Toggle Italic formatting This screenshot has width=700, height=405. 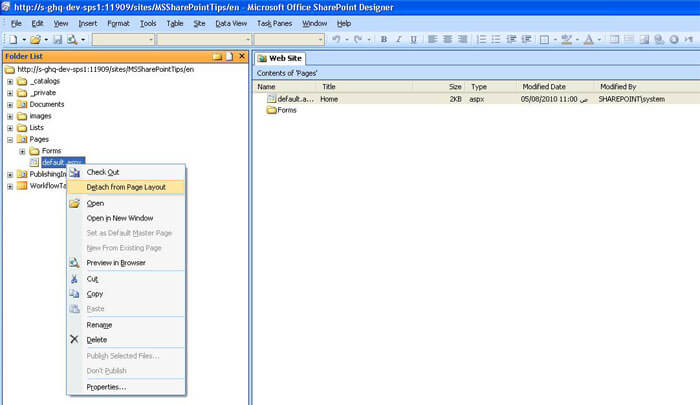399,39
